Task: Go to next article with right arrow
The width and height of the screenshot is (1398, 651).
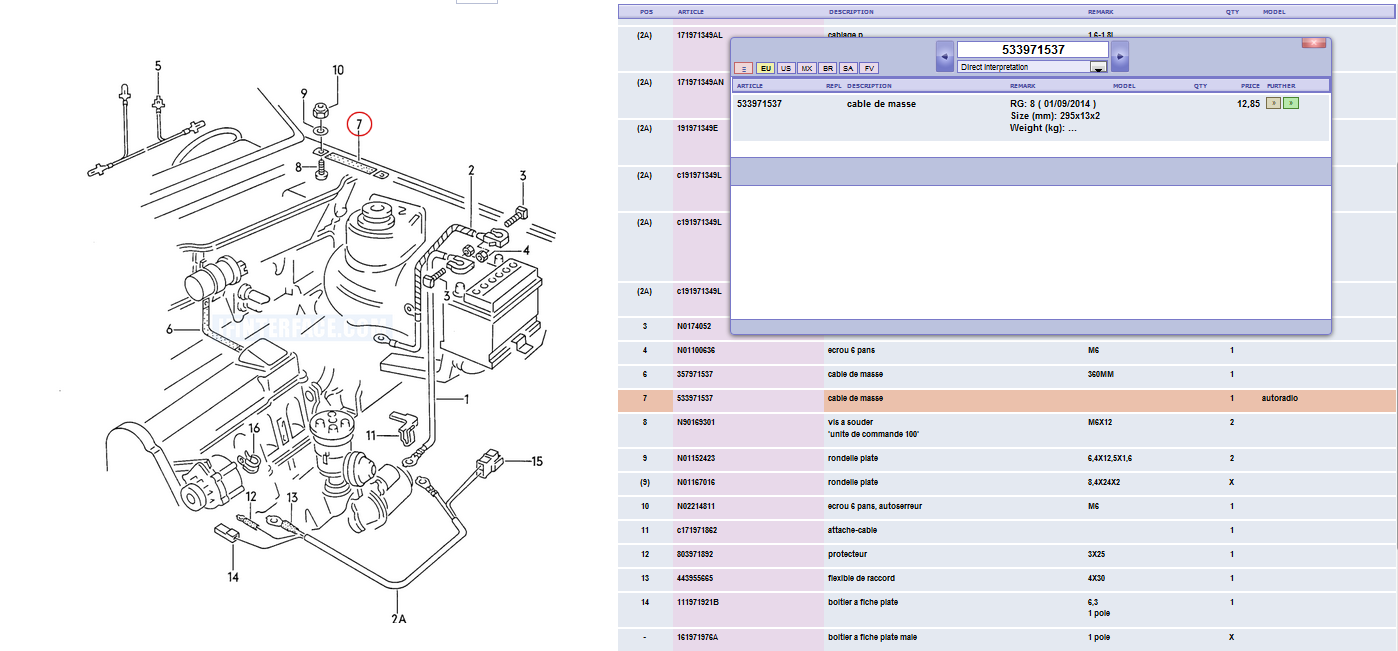Action: click(1120, 56)
